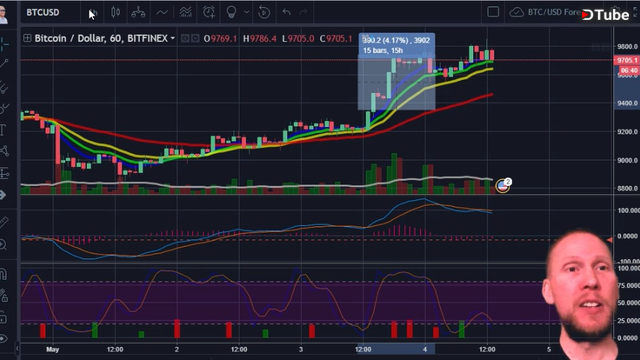The height and width of the screenshot is (360, 640).
Task: Click the high value H9786.4
Action: (260, 39)
